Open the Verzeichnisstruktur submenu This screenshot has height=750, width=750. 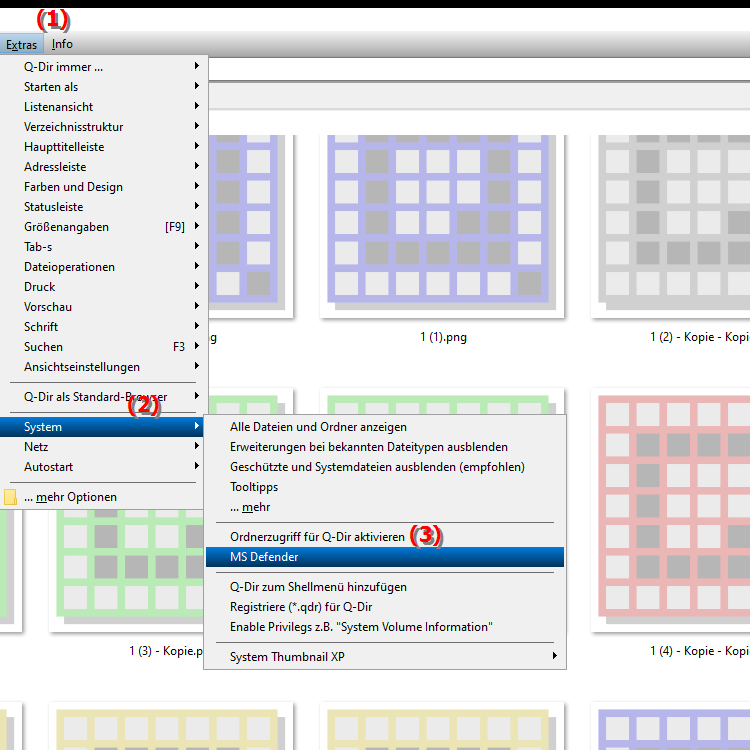(x=104, y=127)
